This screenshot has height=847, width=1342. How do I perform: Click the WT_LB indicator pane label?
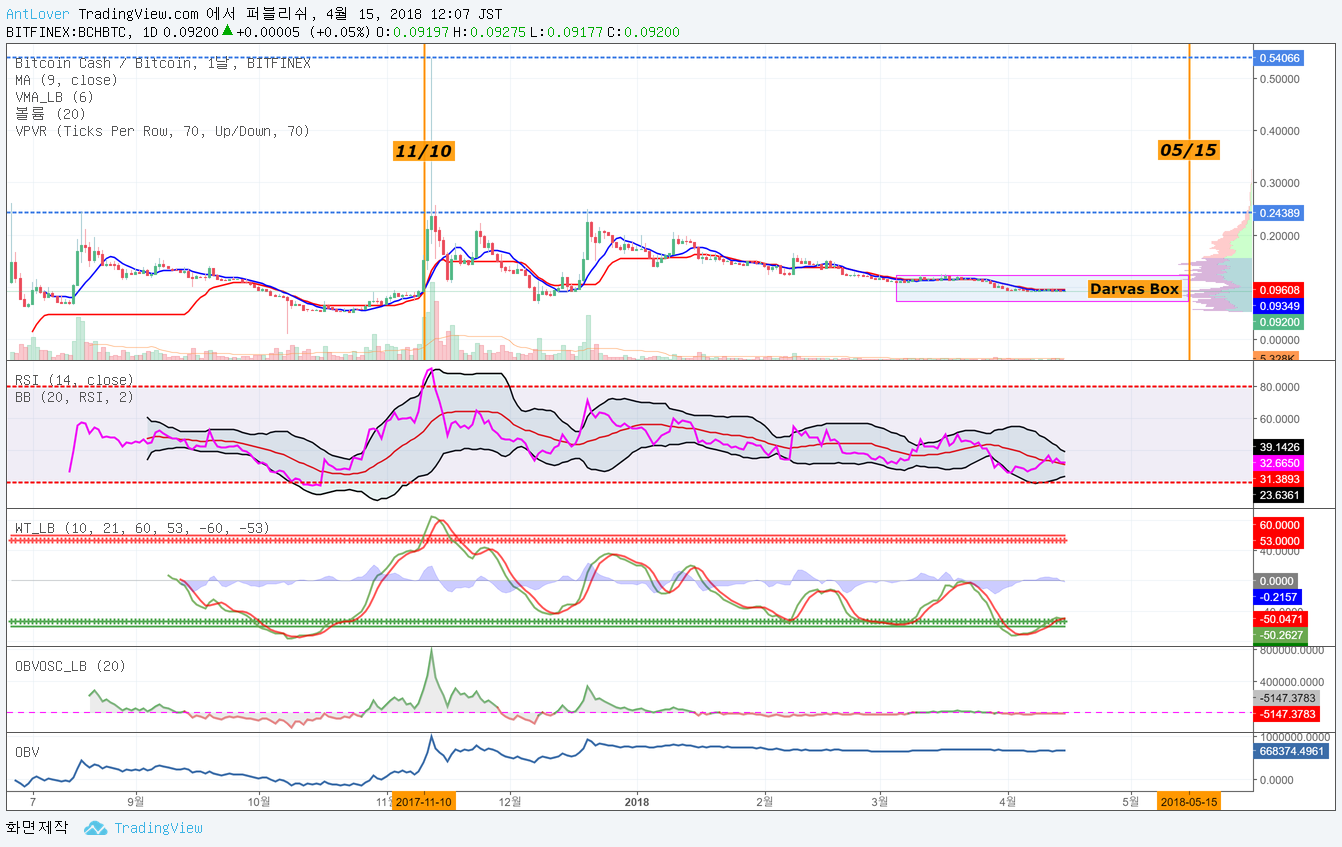142,528
